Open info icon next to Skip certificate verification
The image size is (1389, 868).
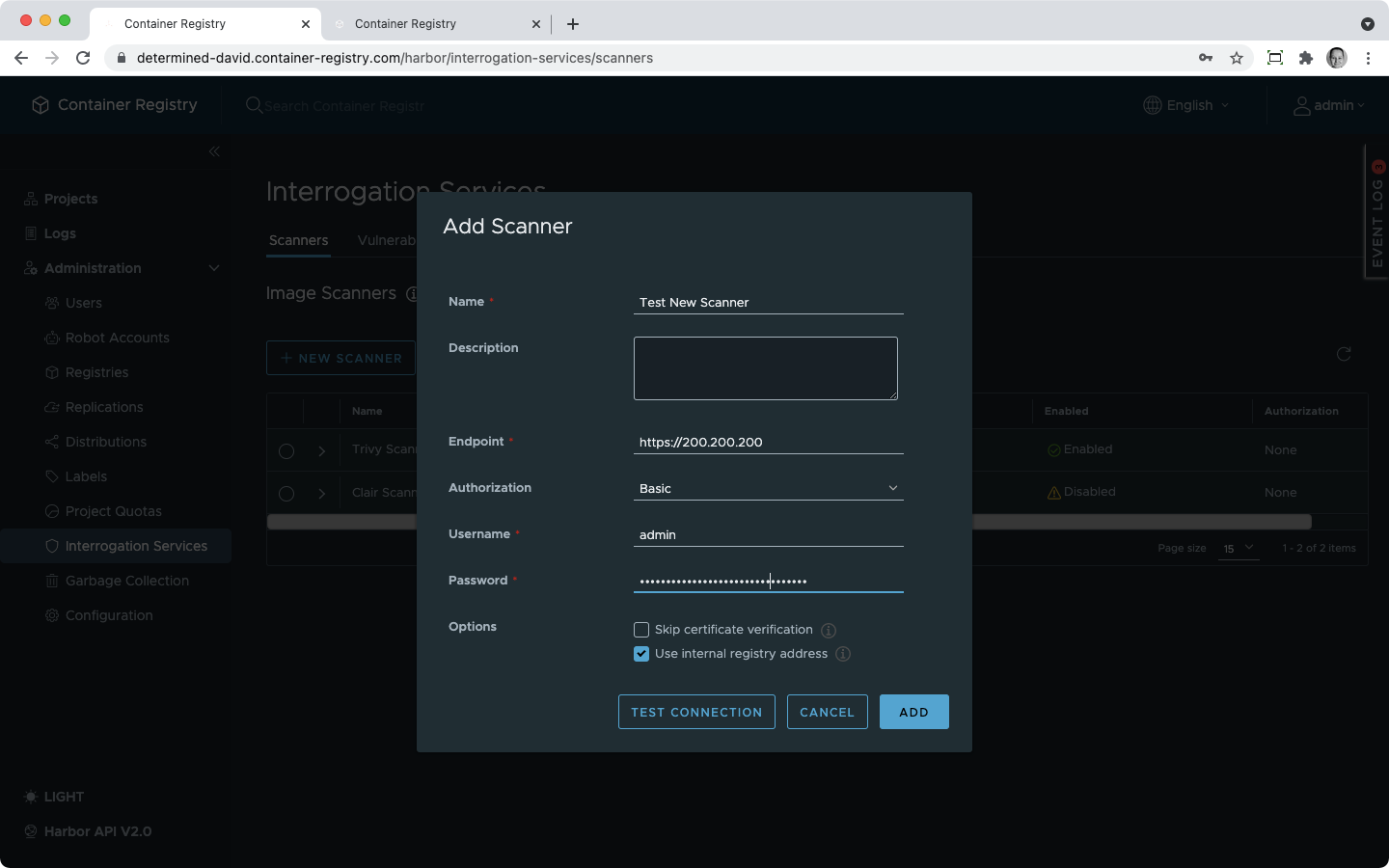click(x=829, y=630)
